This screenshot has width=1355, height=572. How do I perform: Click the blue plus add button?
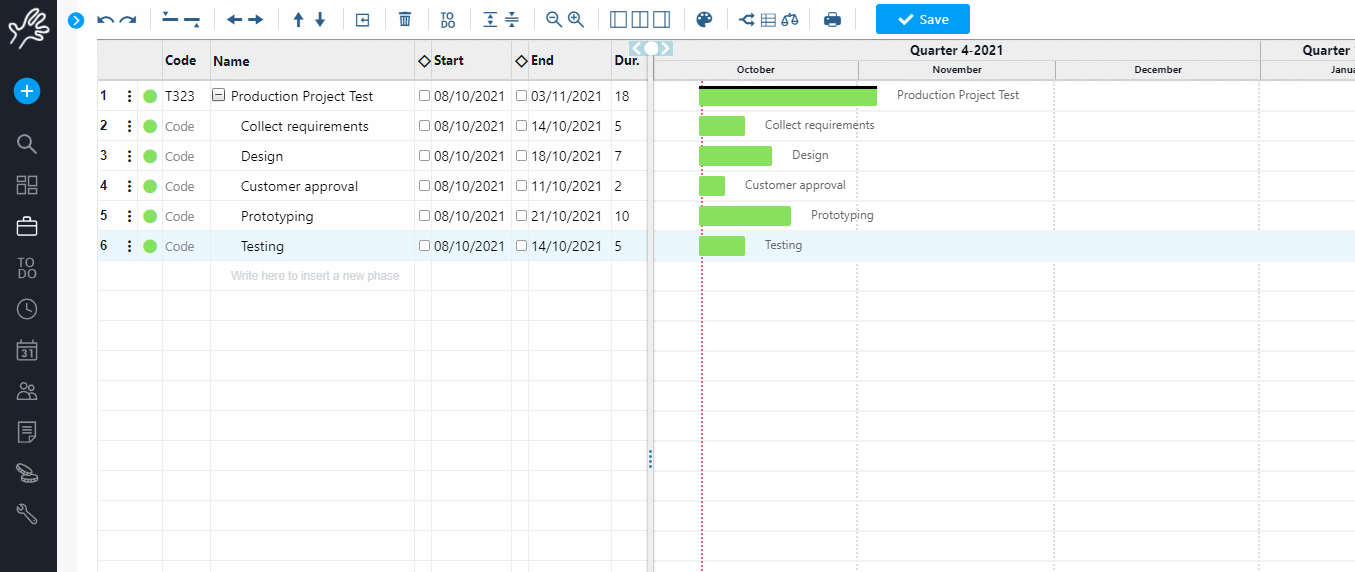tap(27, 91)
